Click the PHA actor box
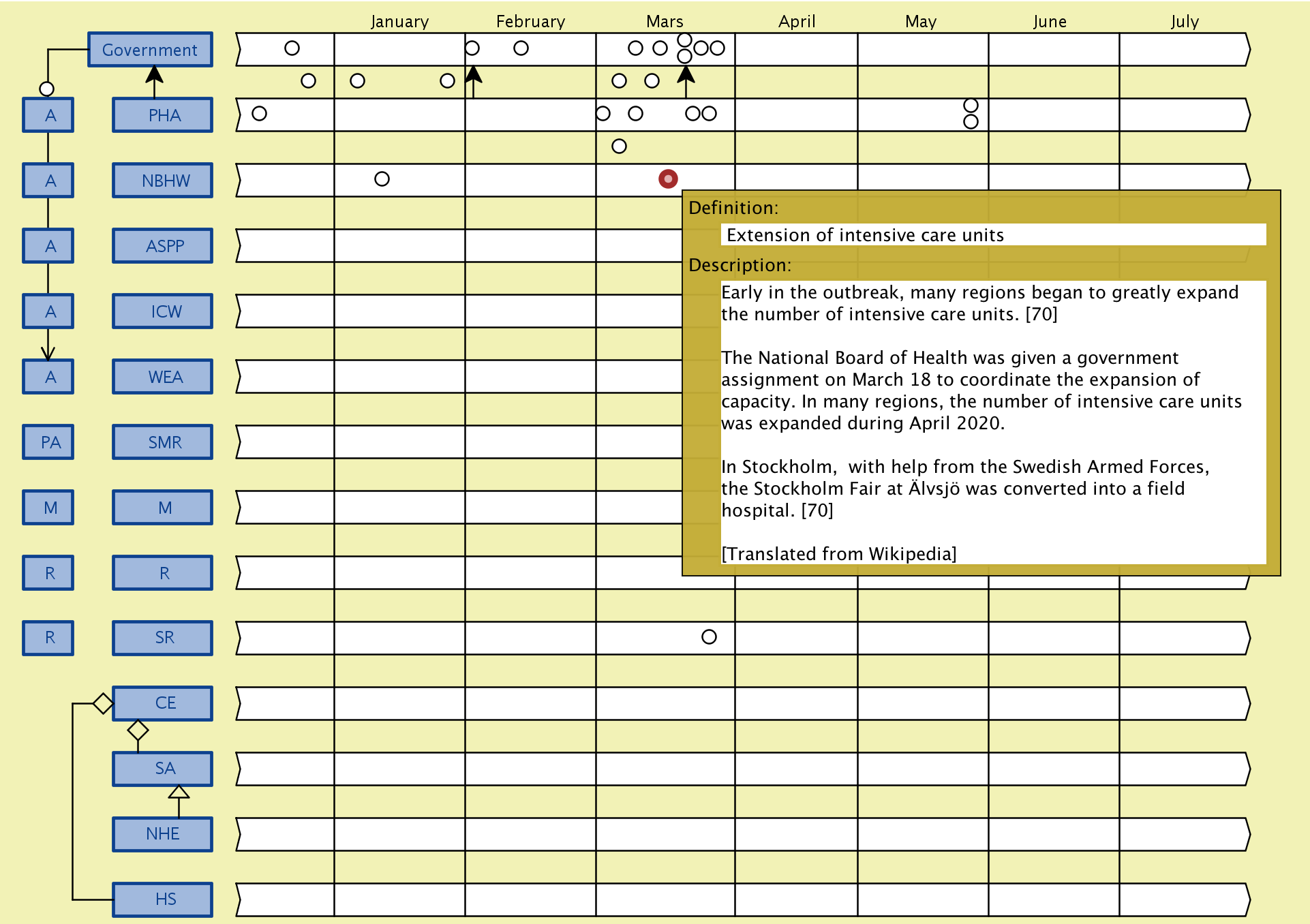The width and height of the screenshot is (1310, 924). pyautogui.click(x=163, y=115)
